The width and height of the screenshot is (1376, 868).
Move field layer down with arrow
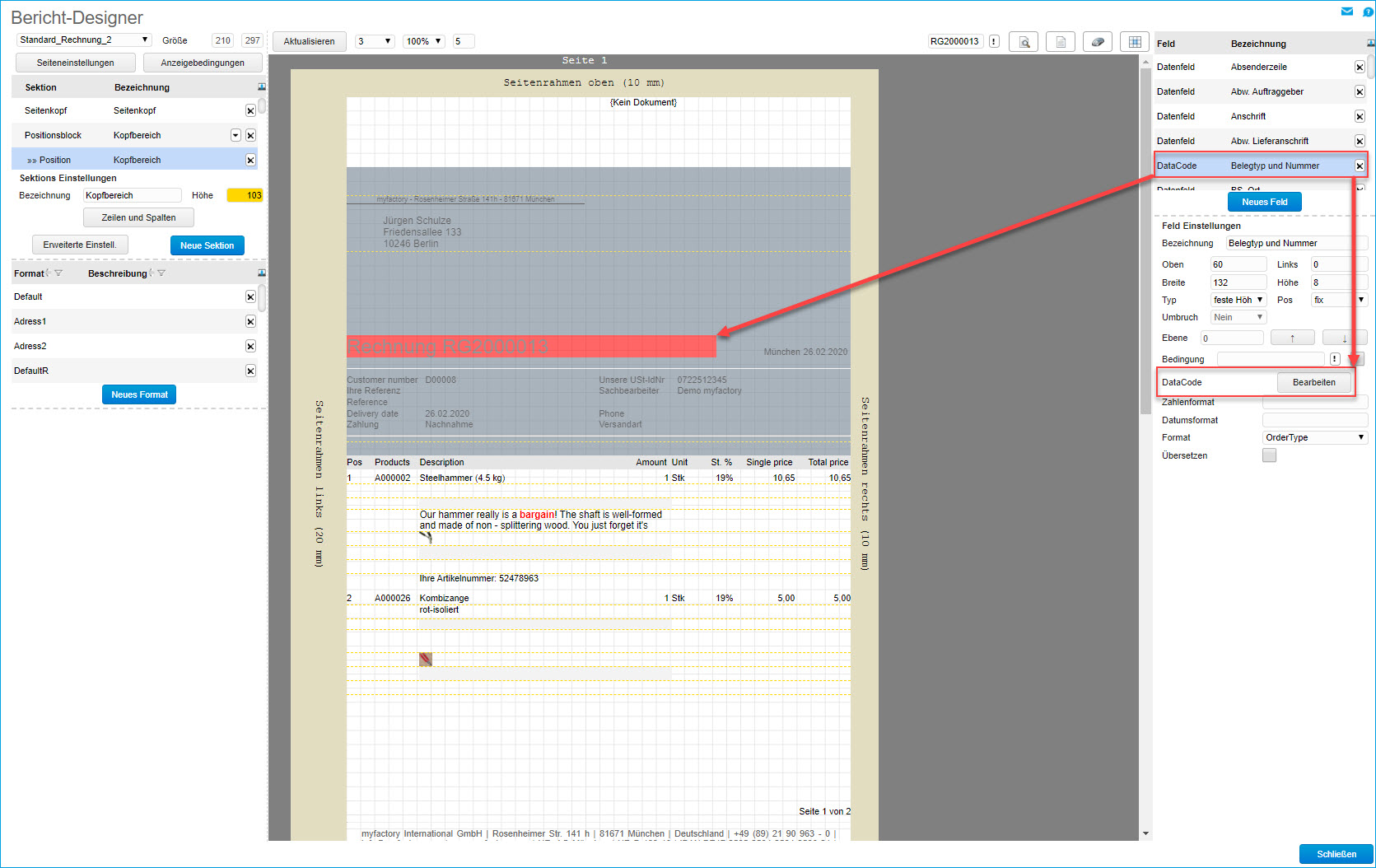click(x=1345, y=338)
